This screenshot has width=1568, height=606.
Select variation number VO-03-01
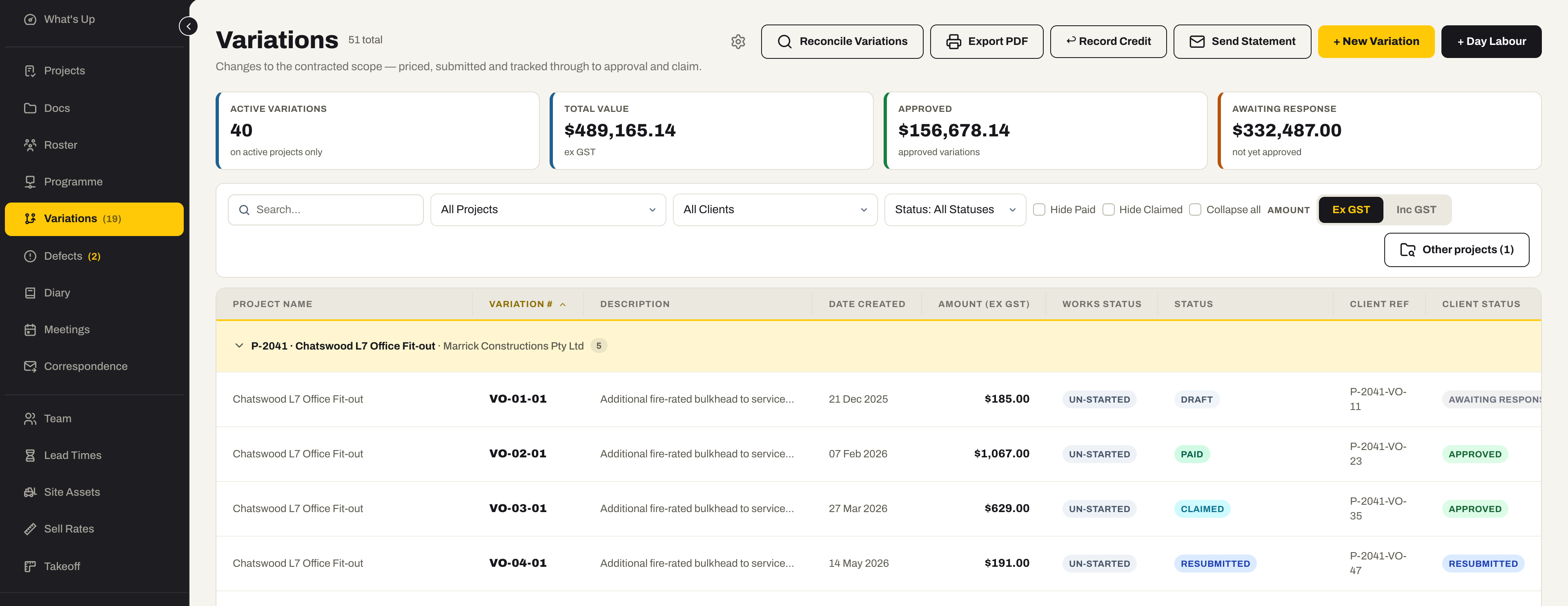tap(517, 508)
